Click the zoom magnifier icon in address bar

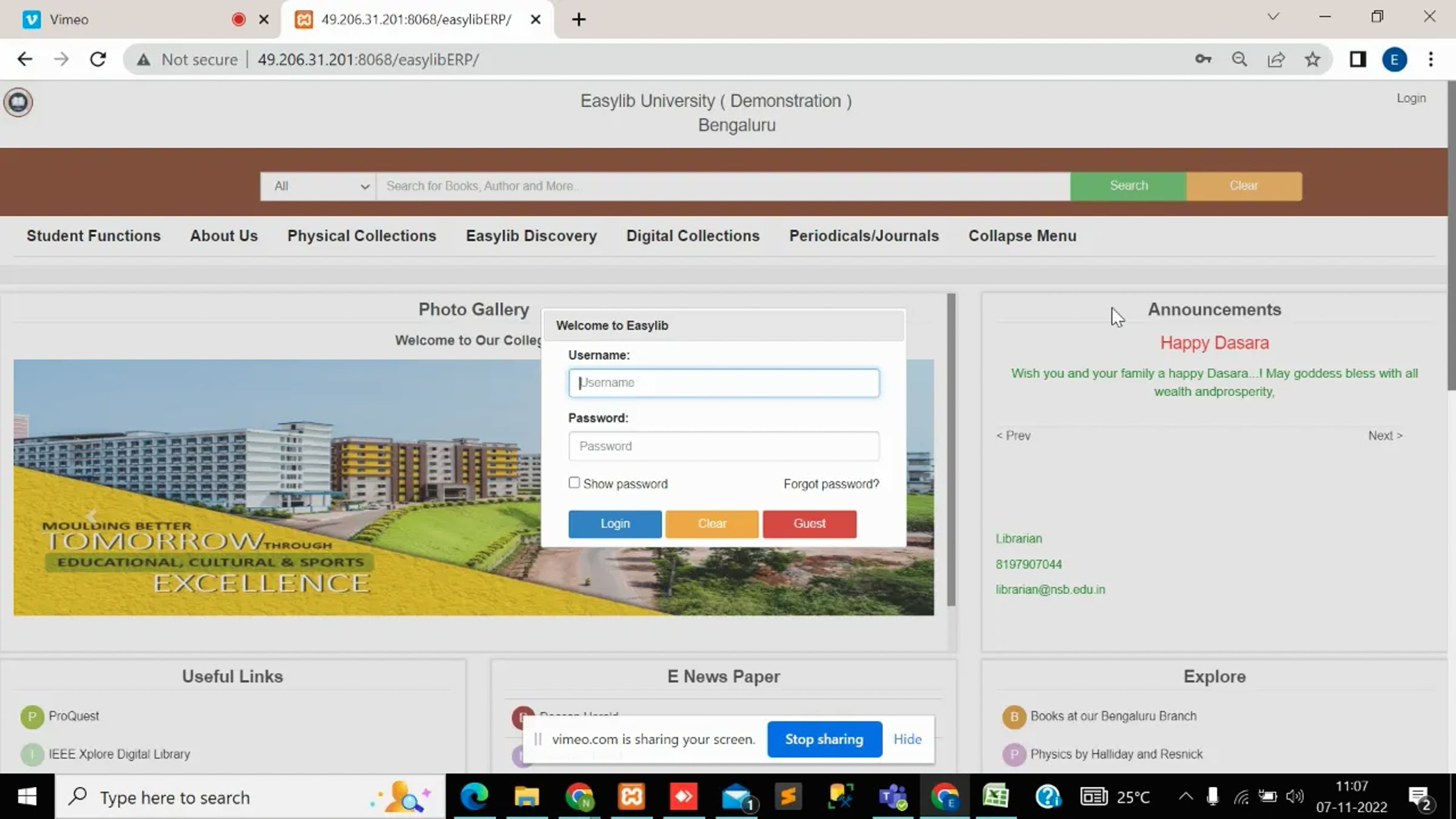[x=1239, y=59]
